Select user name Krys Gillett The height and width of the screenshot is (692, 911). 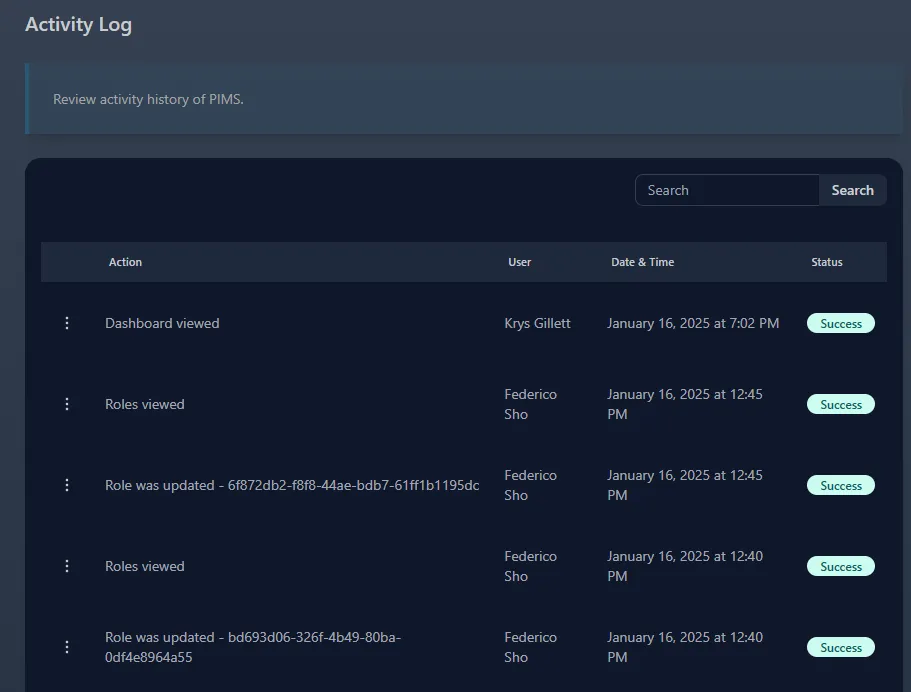(537, 323)
